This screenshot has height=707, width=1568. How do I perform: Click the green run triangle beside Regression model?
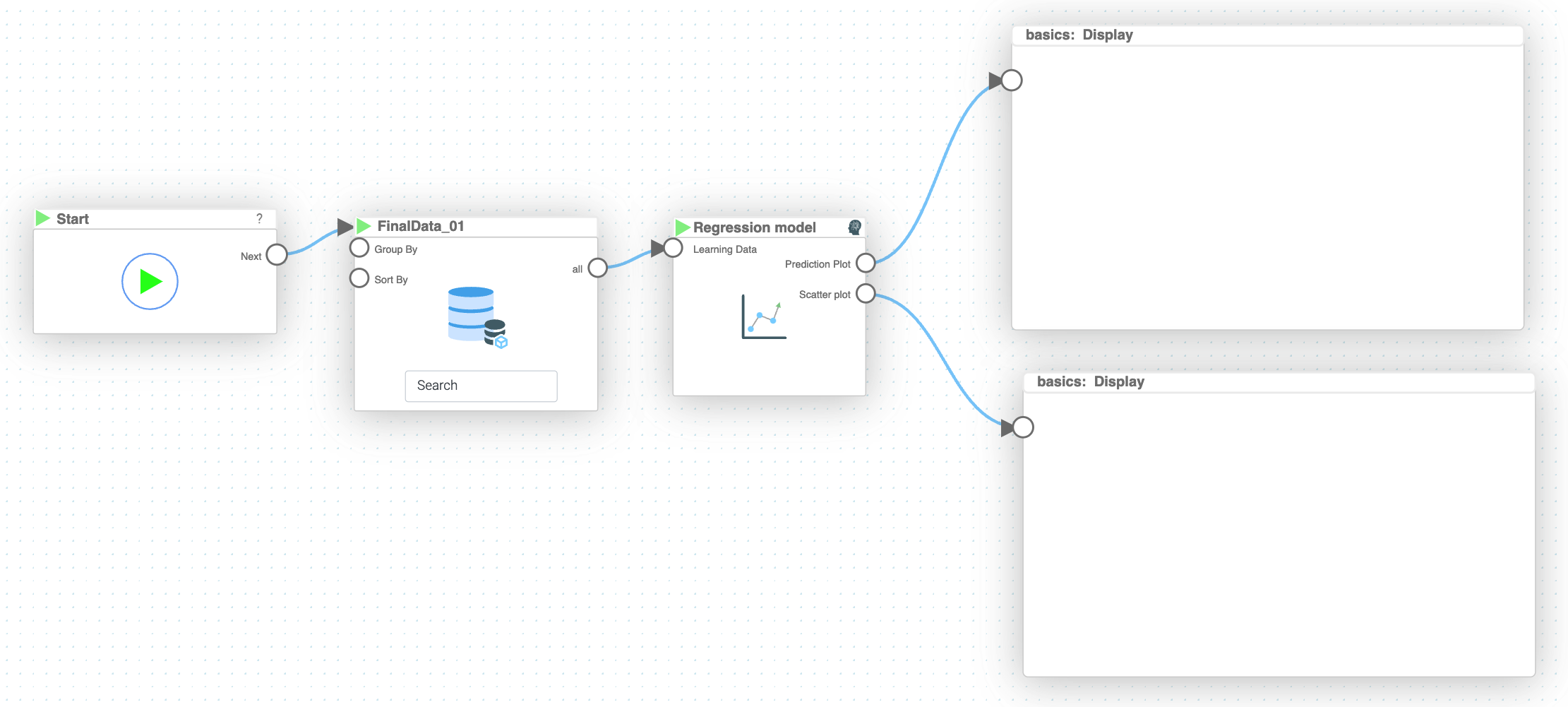click(x=682, y=227)
